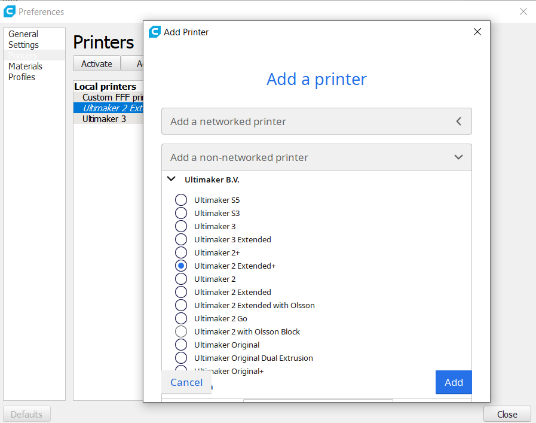Choose the Ultimaker 3 radio option in Add Printer dialog

coord(181,226)
